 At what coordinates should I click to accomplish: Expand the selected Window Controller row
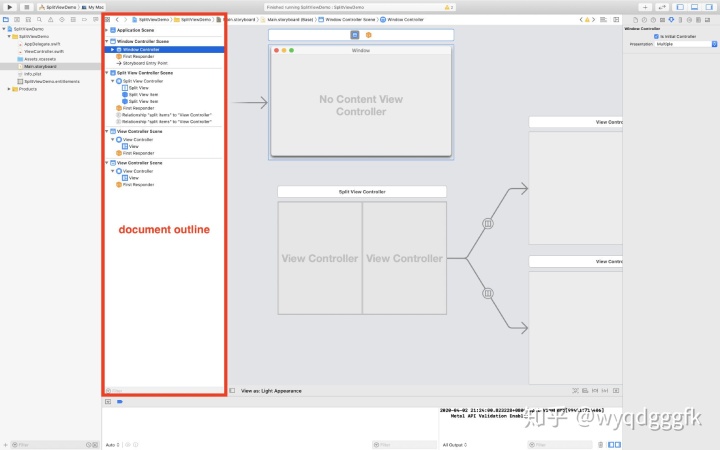point(112,50)
